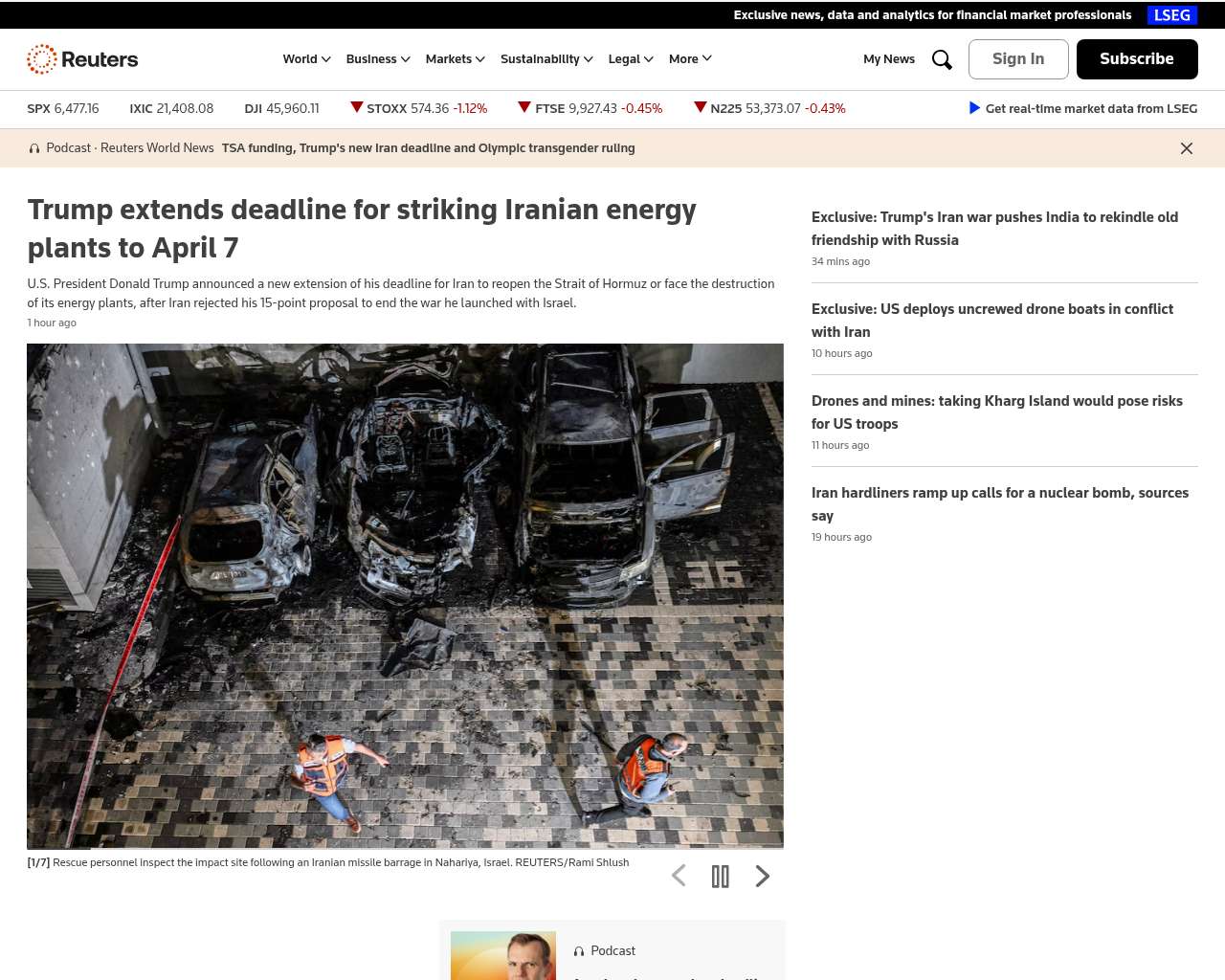Click the blue arrow for LSEG market data
The height and width of the screenshot is (980, 1225).
point(974,108)
